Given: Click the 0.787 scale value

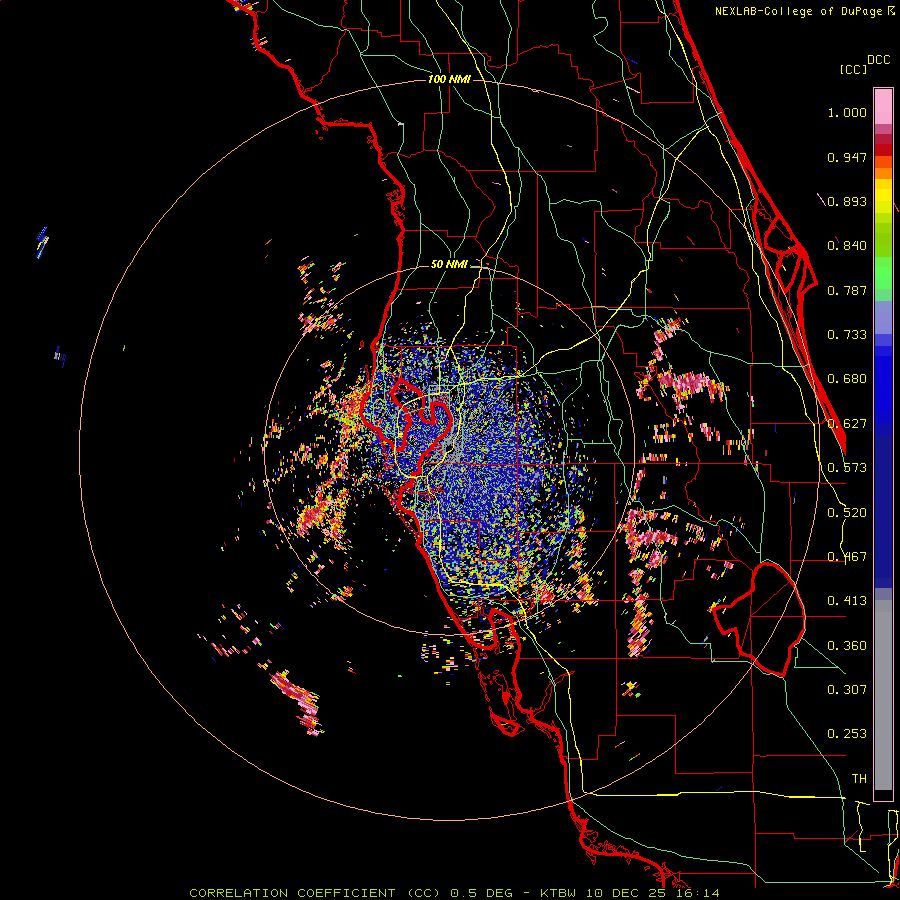Looking at the screenshot, I should point(847,290).
